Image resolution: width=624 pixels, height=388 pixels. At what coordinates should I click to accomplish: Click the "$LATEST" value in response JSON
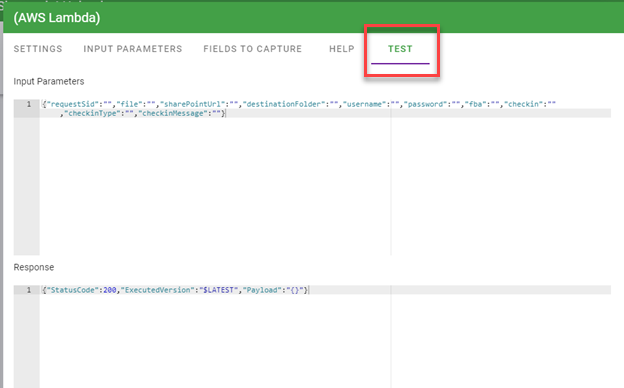[218, 290]
